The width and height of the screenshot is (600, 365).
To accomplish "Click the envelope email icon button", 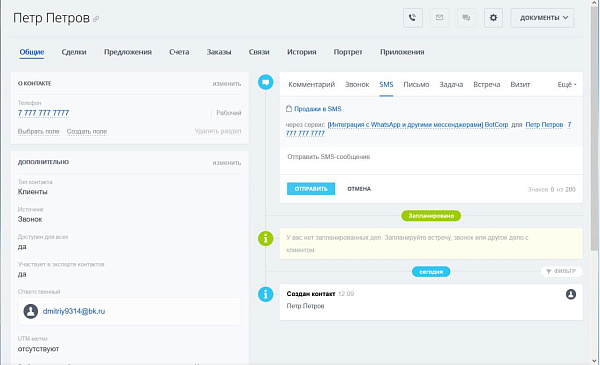I will [439, 18].
